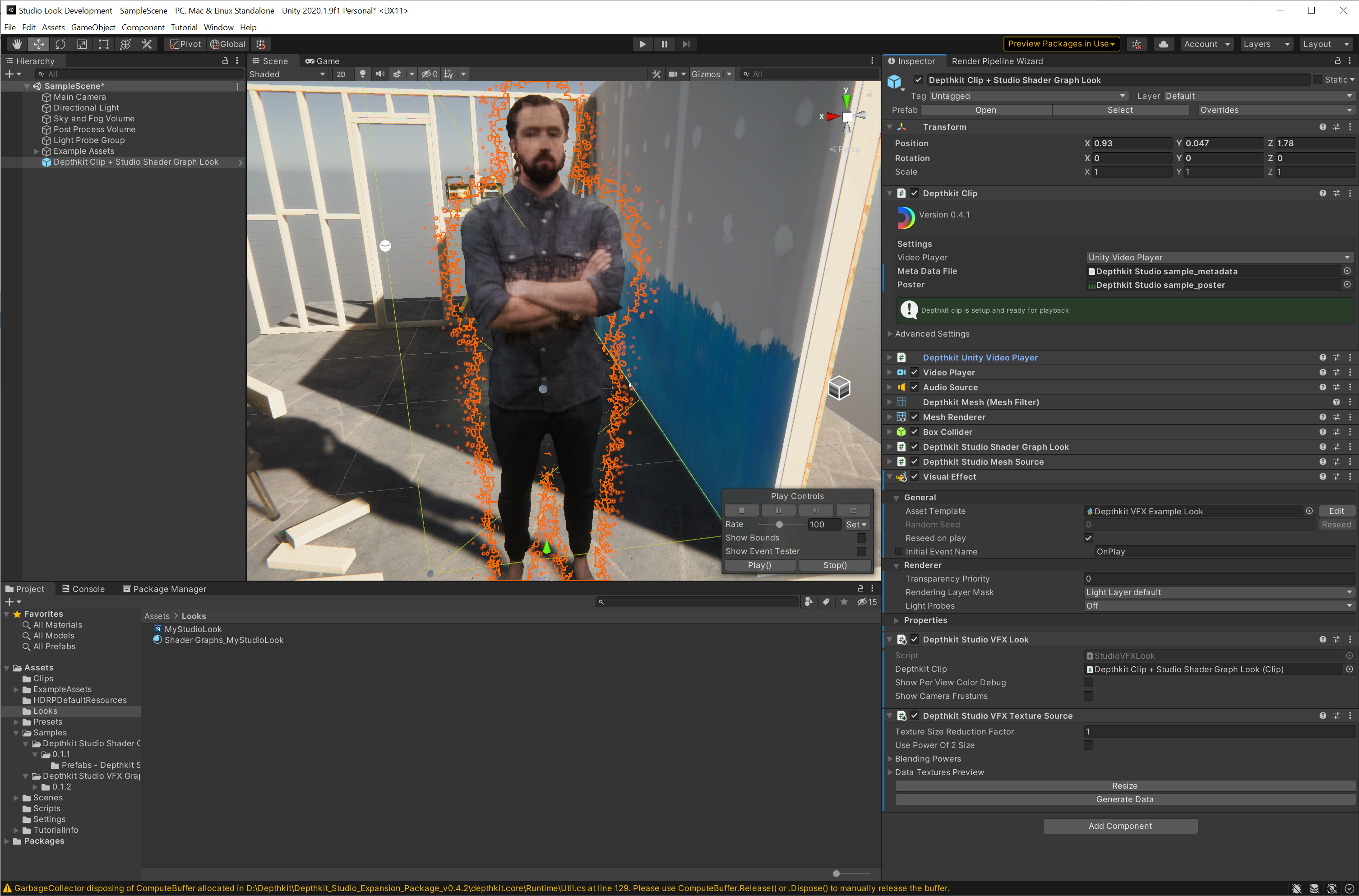Enable Show Per View Color Debug
The height and width of the screenshot is (896, 1359).
coord(1088,682)
